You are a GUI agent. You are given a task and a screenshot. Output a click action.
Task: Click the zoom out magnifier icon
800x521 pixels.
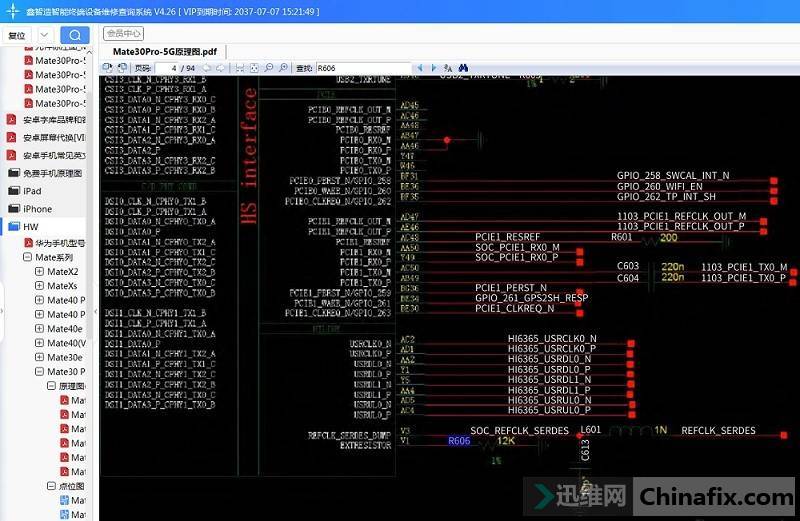(x=269, y=68)
